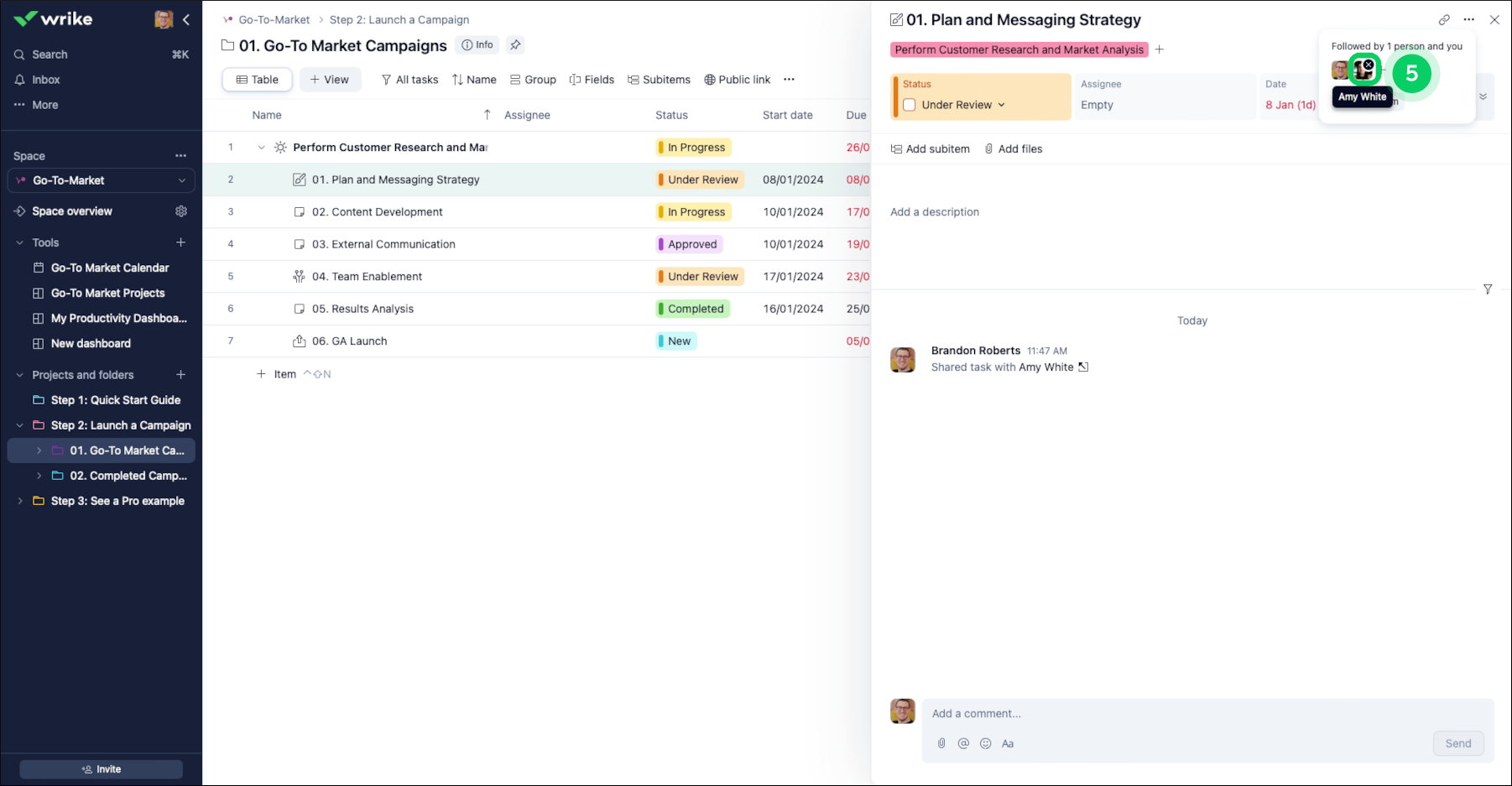Open Inbox from the sidebar
1512x786 pixels.
pyautogui.click(x=46, y=80)
